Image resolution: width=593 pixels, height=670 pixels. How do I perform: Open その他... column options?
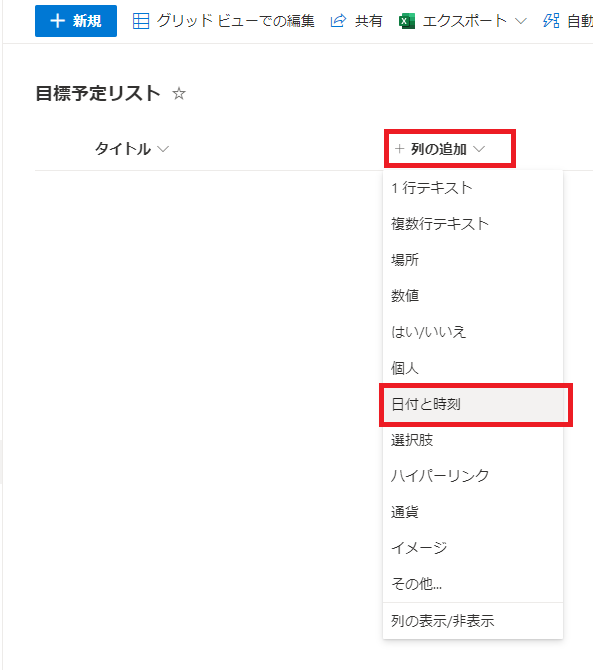[473, 584]
